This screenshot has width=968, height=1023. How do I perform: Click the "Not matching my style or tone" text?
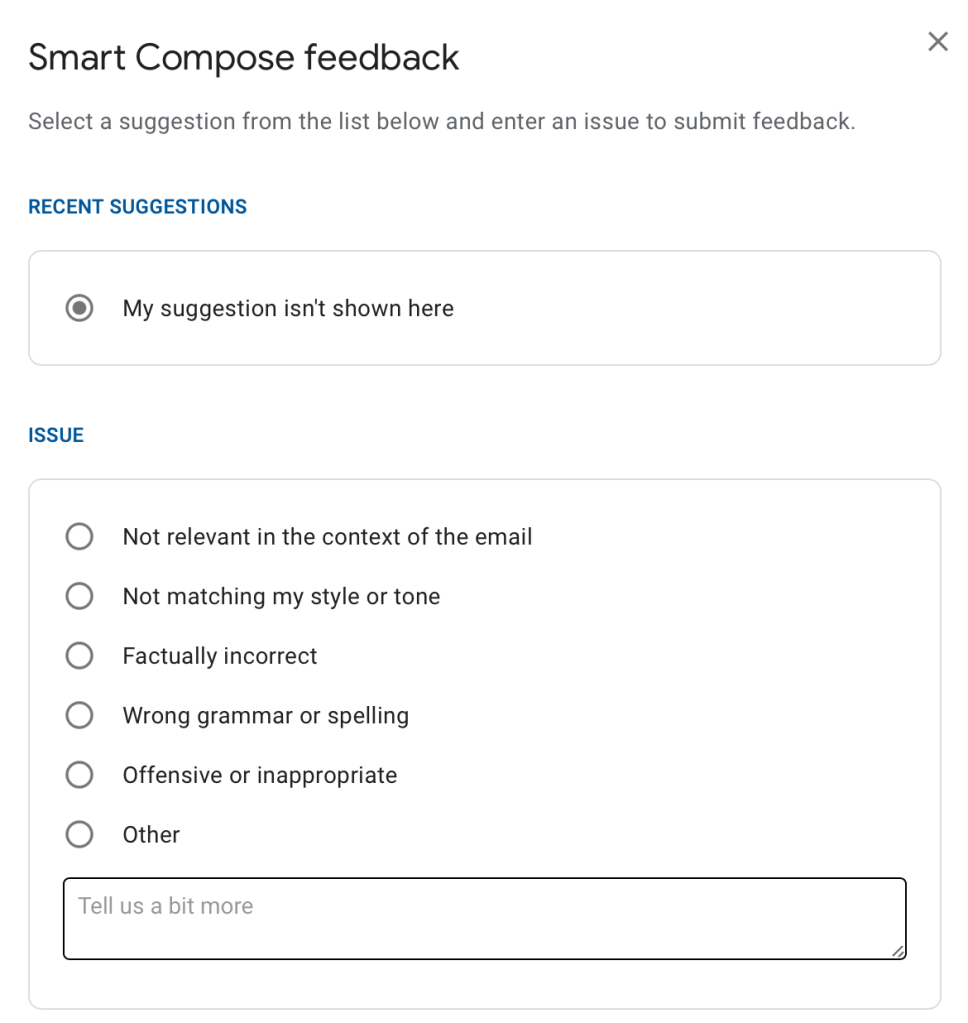[x=281, y=597]
